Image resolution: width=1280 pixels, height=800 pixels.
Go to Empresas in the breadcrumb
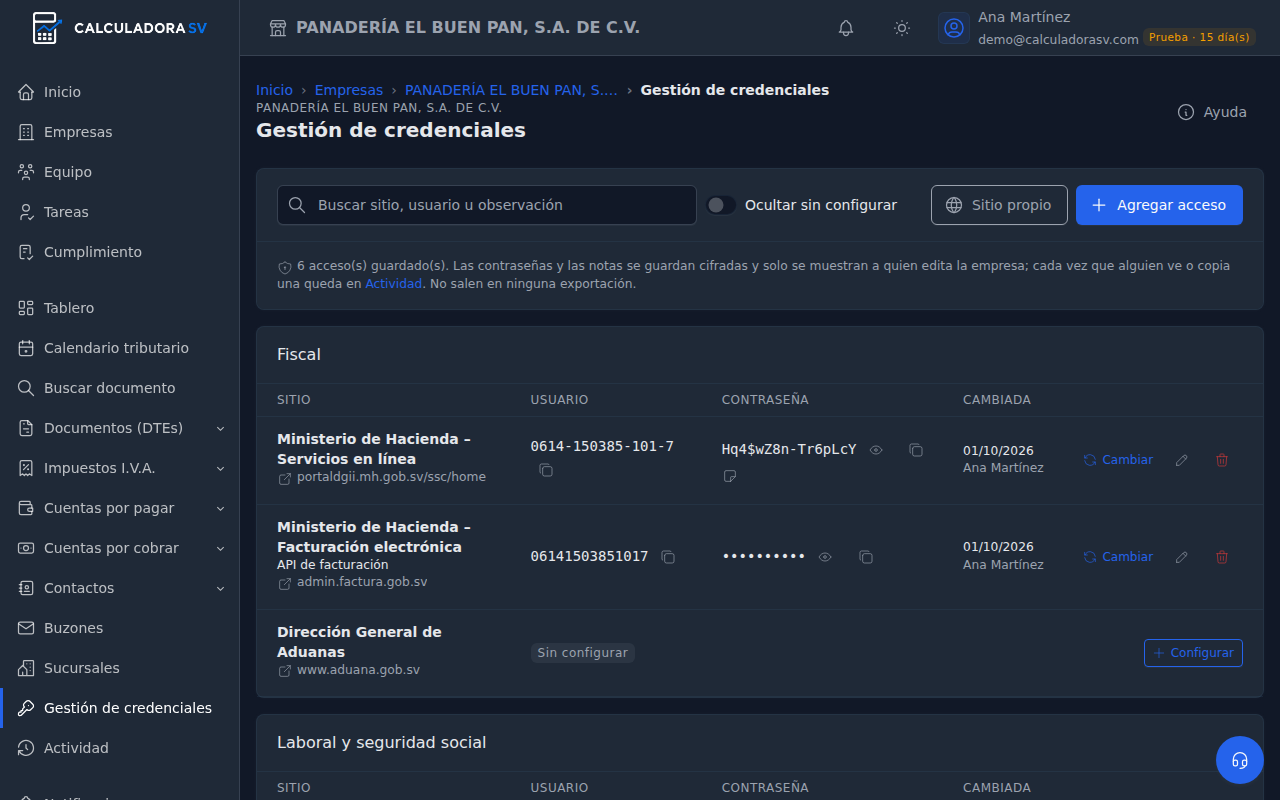(x=349, y=90)
